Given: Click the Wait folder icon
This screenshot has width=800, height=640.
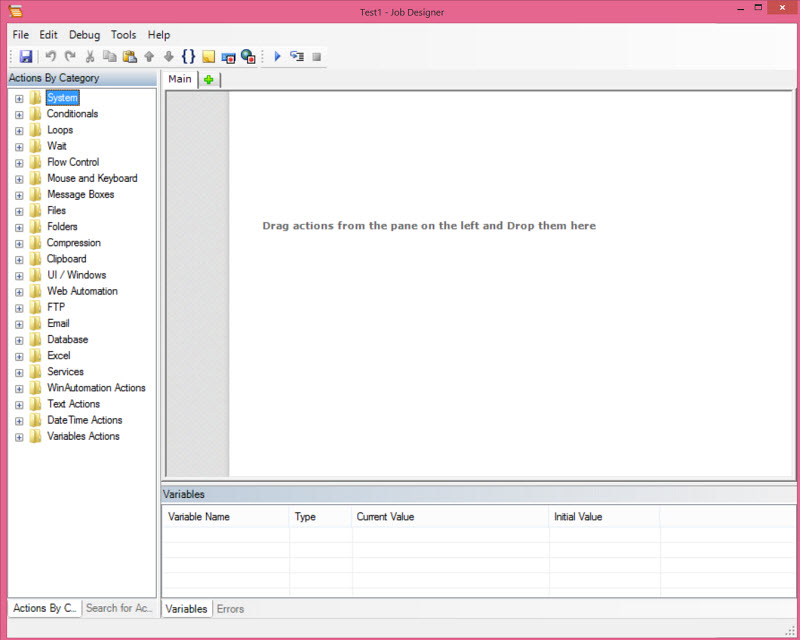Looking at the screenshot, I should click(x=35, y=146).
